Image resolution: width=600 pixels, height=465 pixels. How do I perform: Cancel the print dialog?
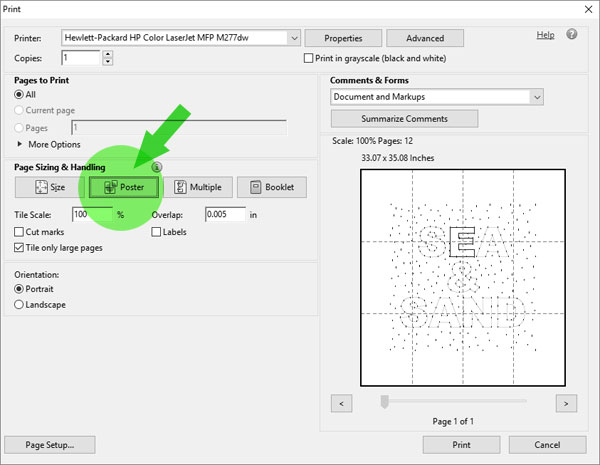point(548,445)
